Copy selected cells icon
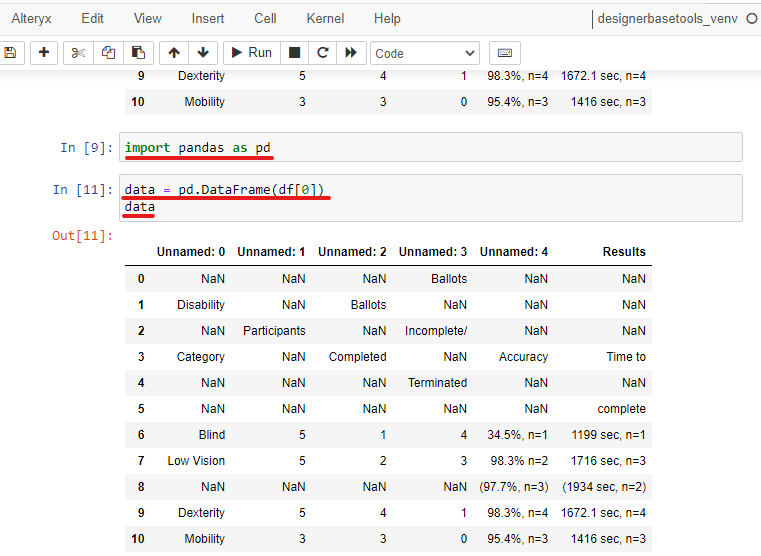This screenshot has height=556, width=761. tap(109, 53)
